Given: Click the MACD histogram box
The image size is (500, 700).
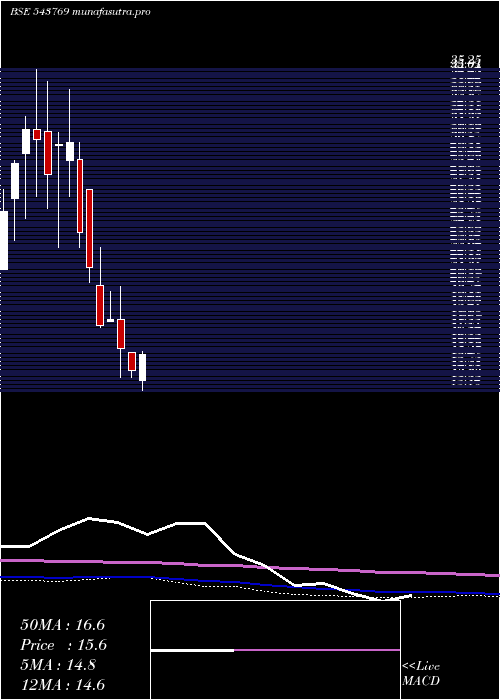Looking at the screenshot, I should pos(275,650).
